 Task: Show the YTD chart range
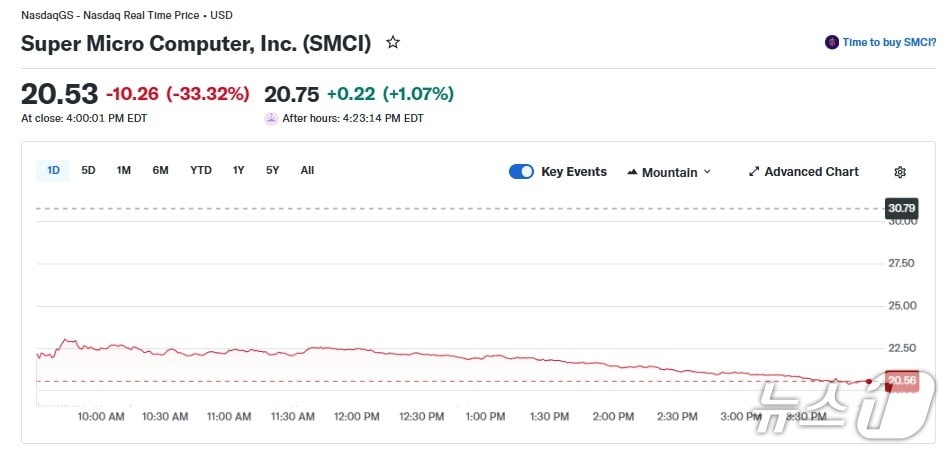[x=201, y=170]
